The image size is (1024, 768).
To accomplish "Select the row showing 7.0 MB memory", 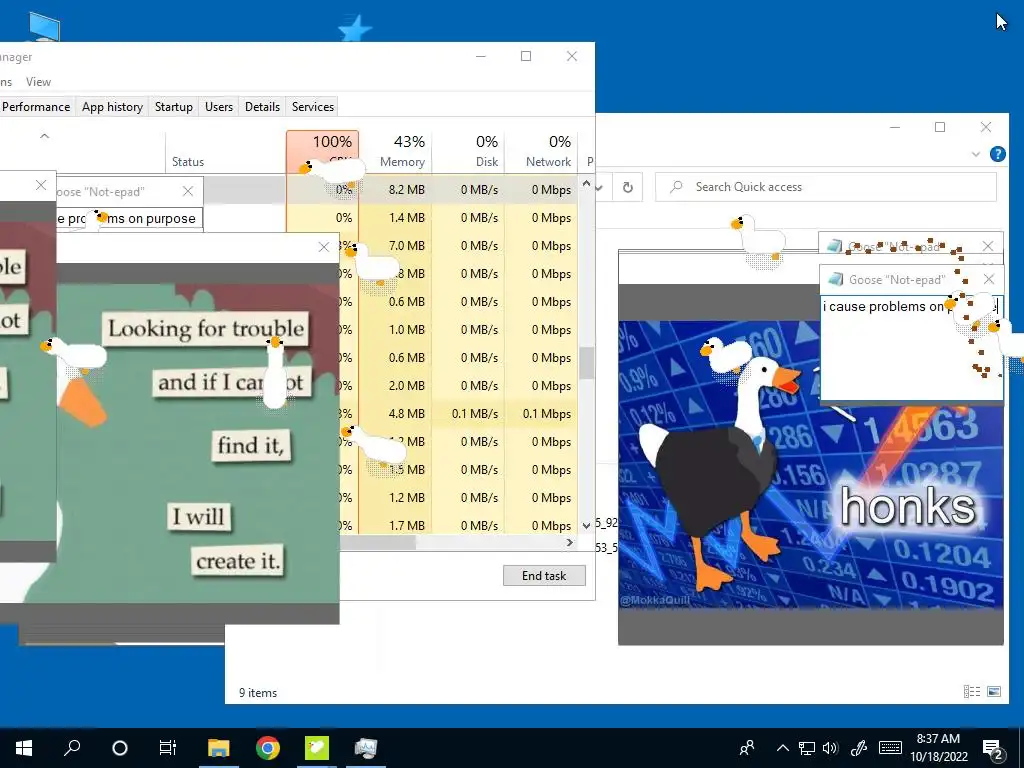I will [457, 246].
